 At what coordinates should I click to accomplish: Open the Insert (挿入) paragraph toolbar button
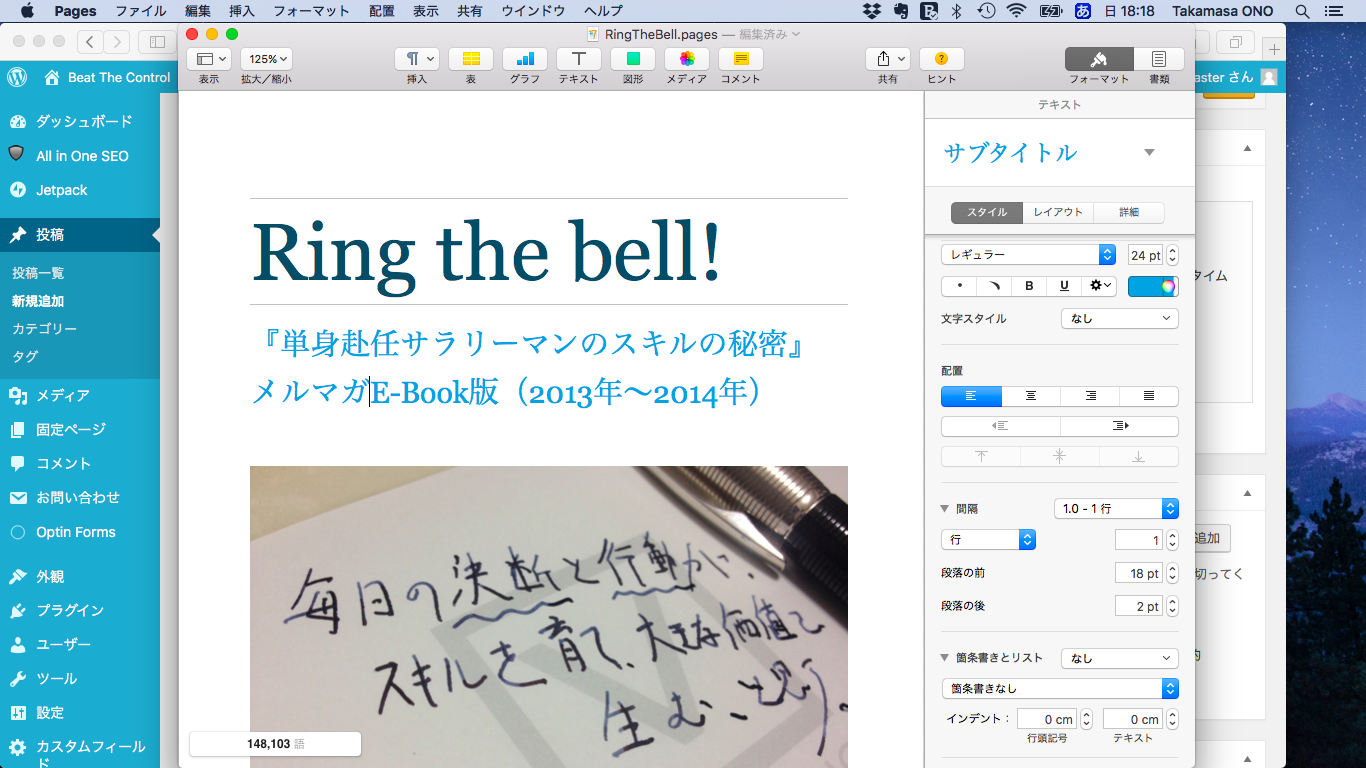(417, 59)
